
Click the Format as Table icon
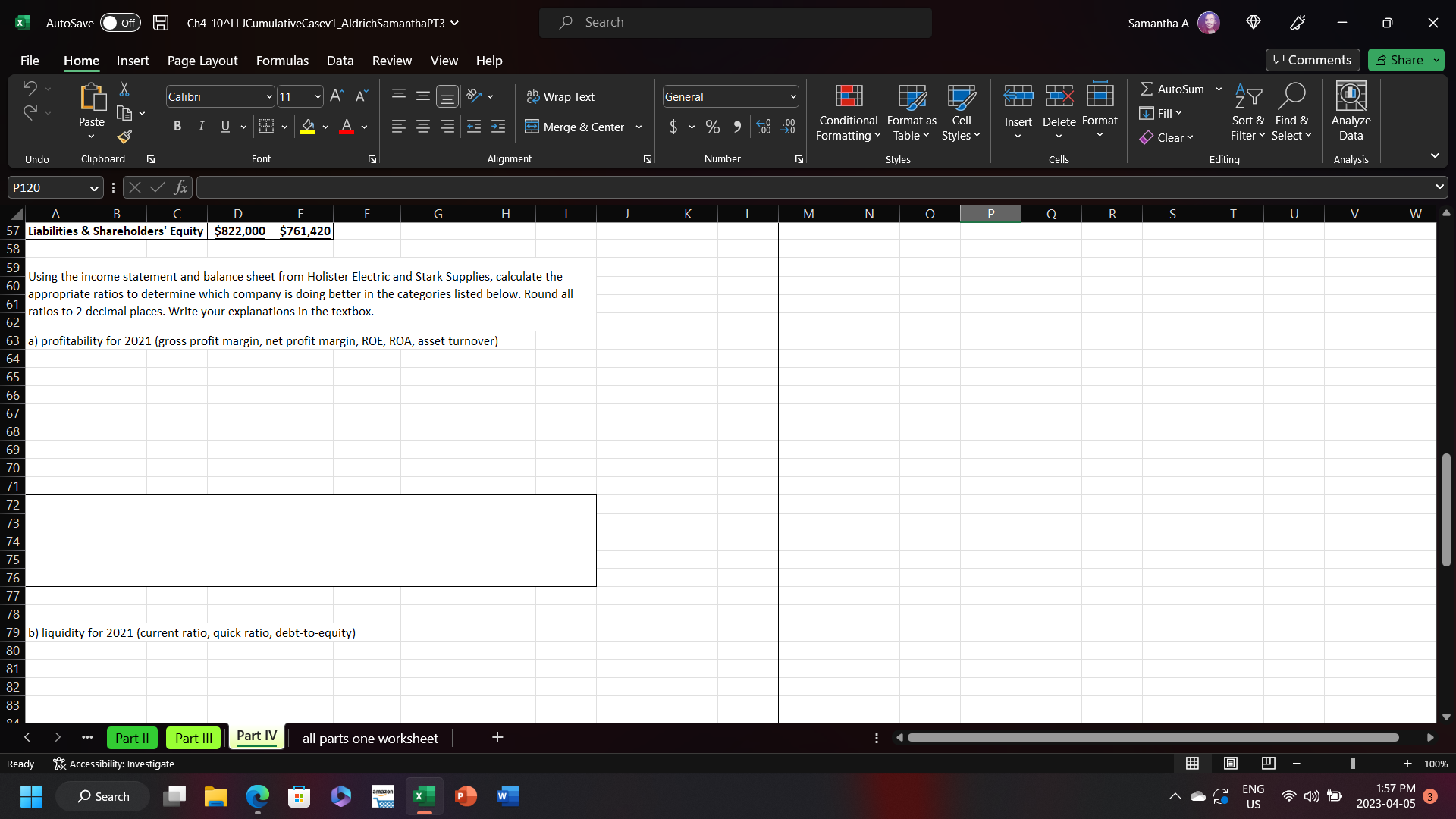pos(910,112)
